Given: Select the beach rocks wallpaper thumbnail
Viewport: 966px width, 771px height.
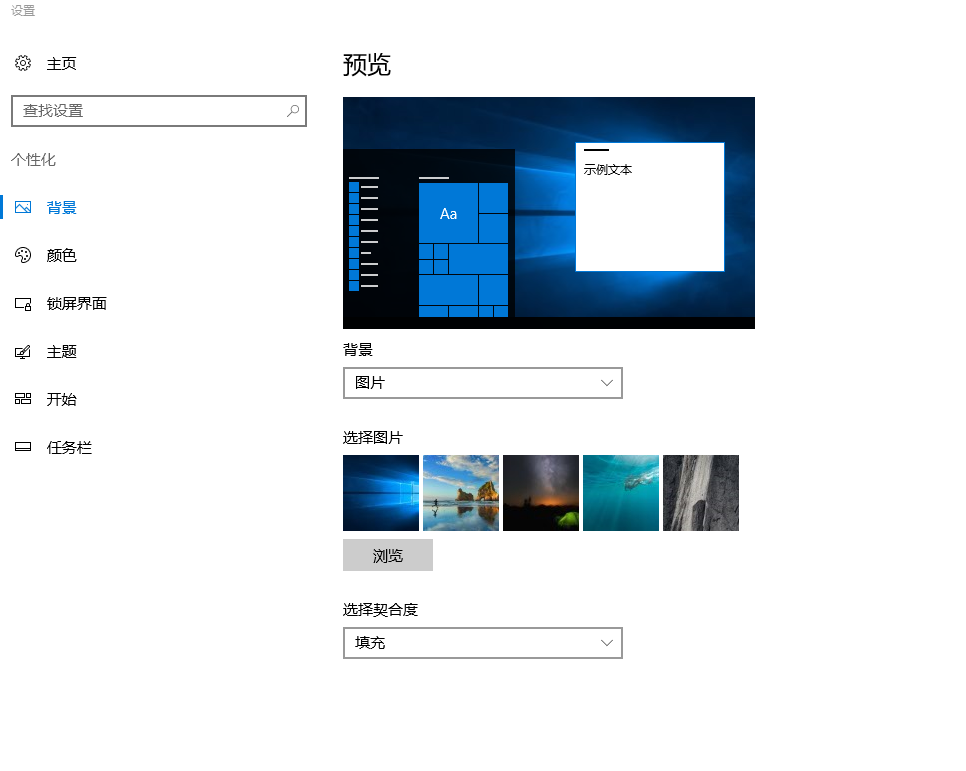Looking at the screenshot, I should click(461, 493).
